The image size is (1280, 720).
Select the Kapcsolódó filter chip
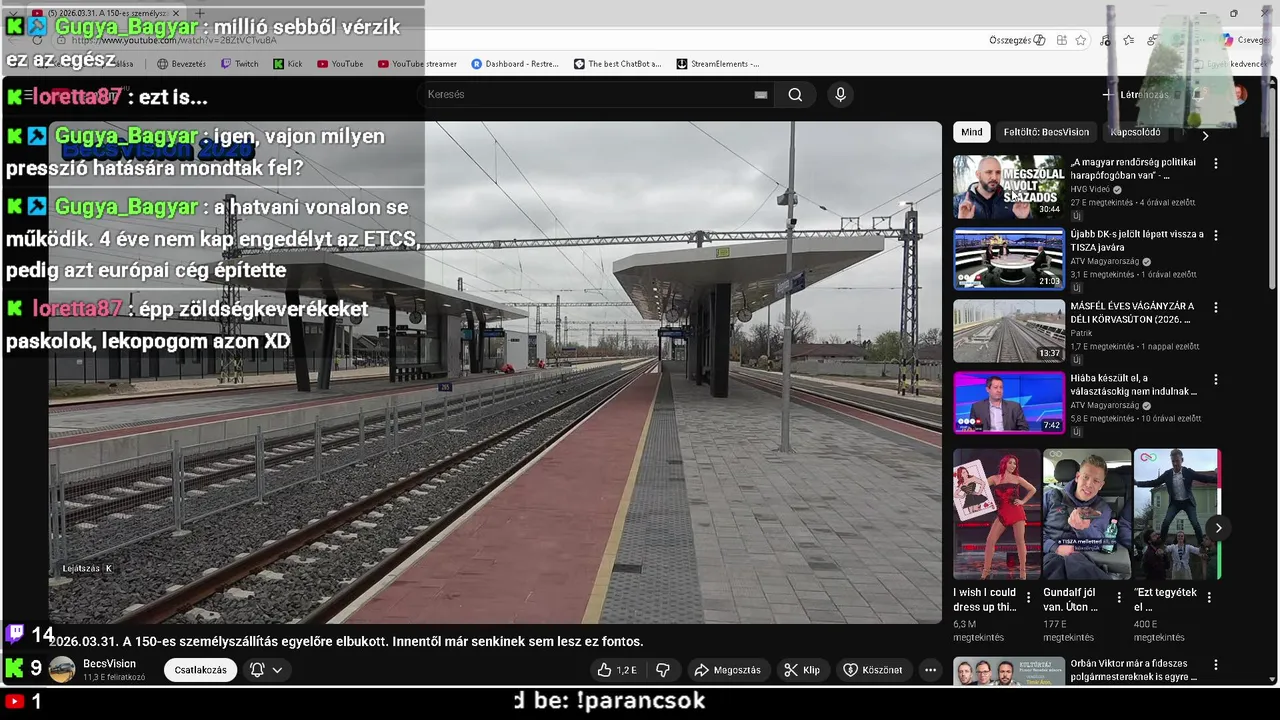coord(1135,132)
